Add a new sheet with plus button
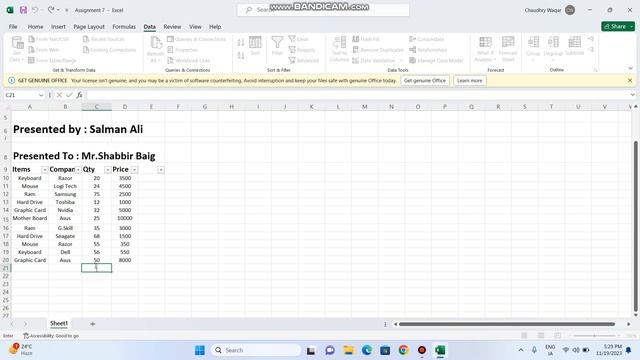 tap(93, 324)
